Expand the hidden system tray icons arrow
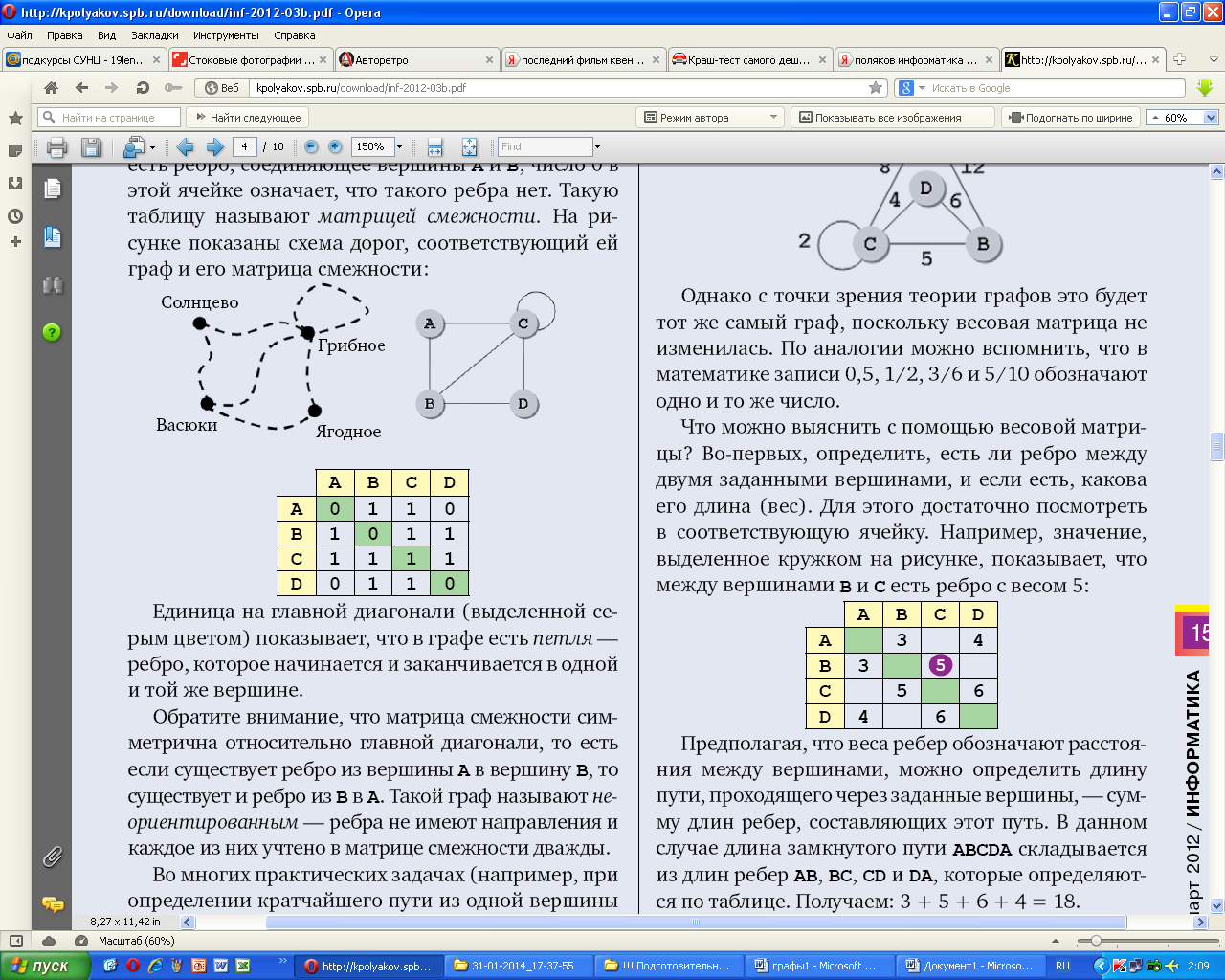Image resolution: width=1225 pixels, height=980 pixels. pos(1101,966)
